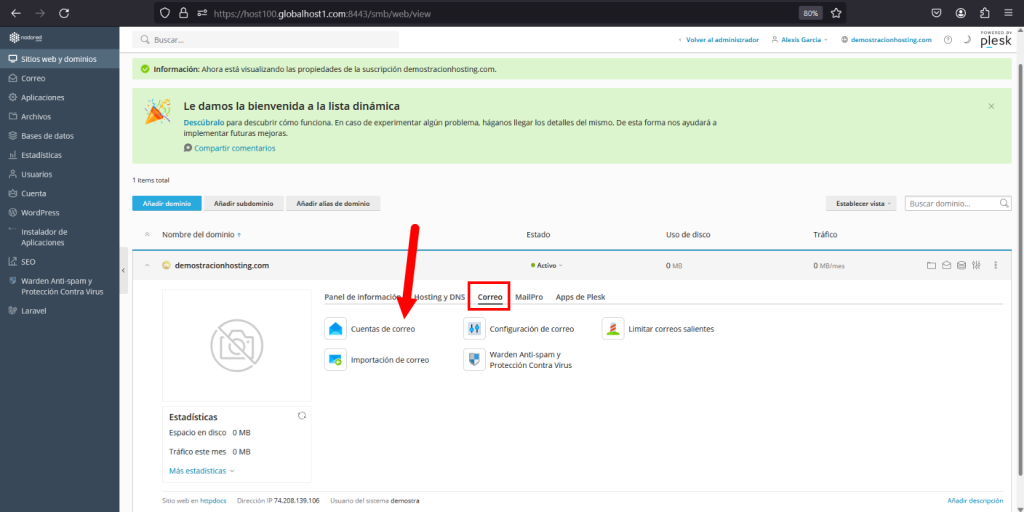Open databases icon in domain row
Image resolution: width=1024 pixels, height=512 pixels.
click(961, 265)
